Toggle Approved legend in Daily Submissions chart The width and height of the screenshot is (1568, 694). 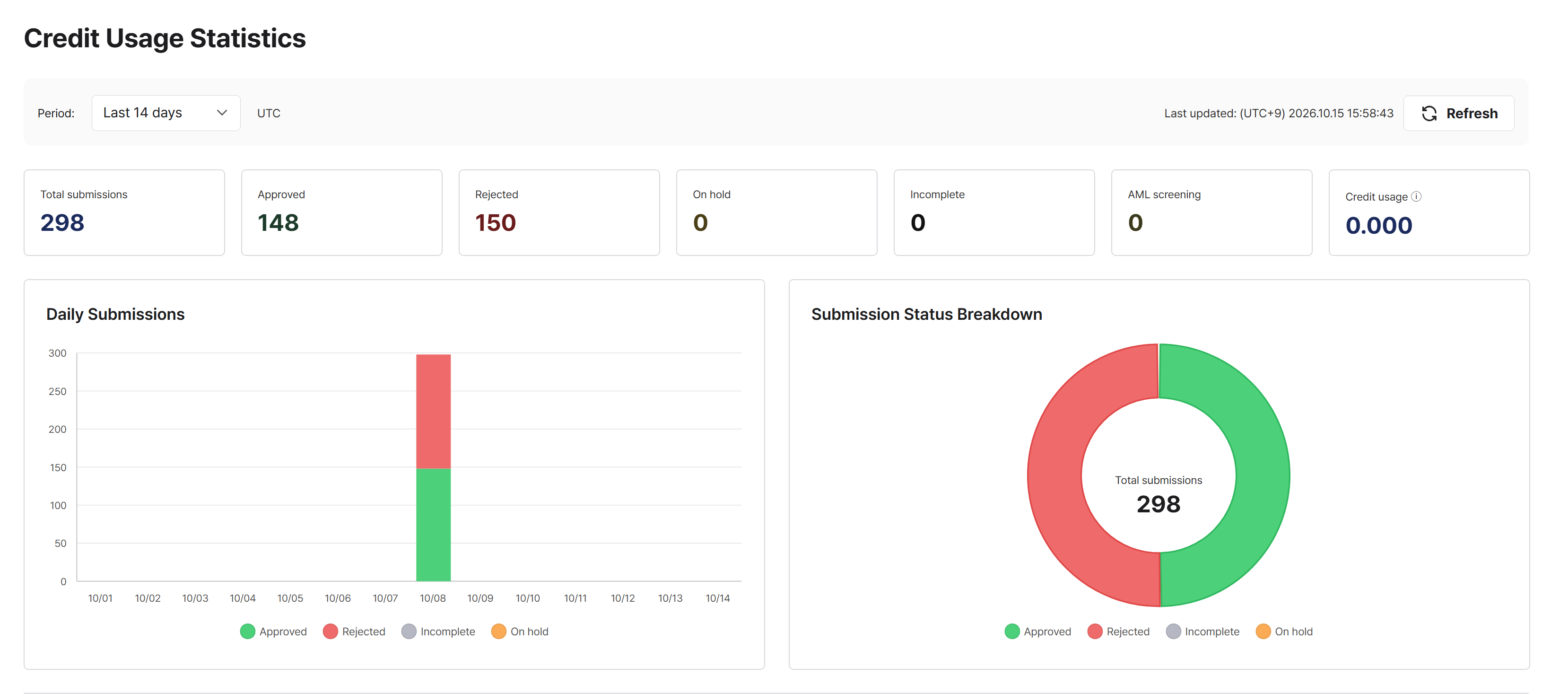click(x=273, y=631)
